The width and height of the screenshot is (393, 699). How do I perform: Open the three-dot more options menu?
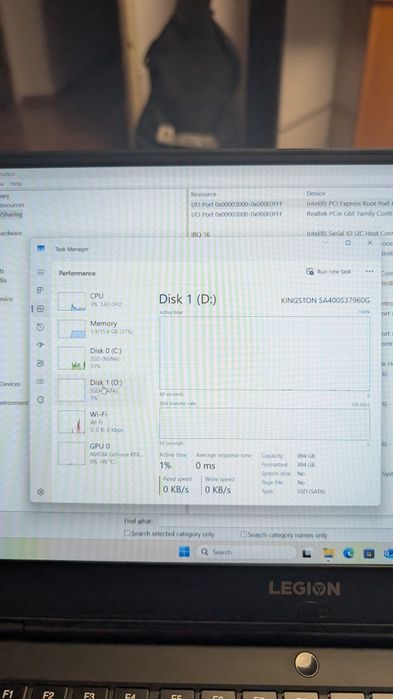point(369,271)
